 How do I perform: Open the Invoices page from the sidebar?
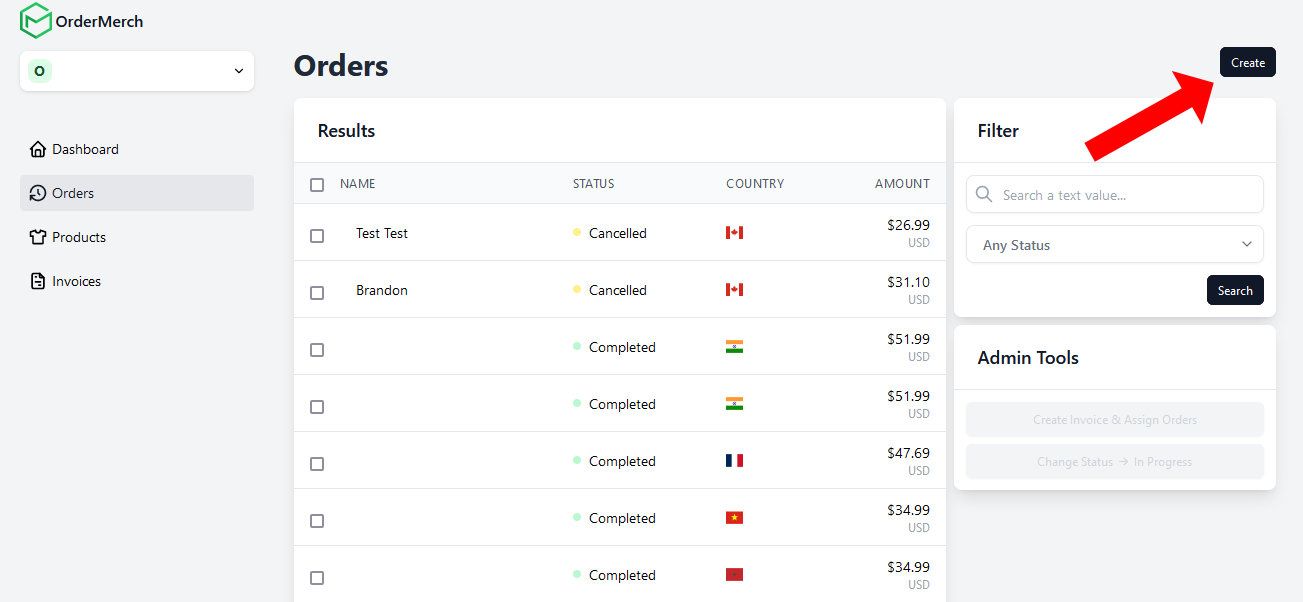[76, 281]
